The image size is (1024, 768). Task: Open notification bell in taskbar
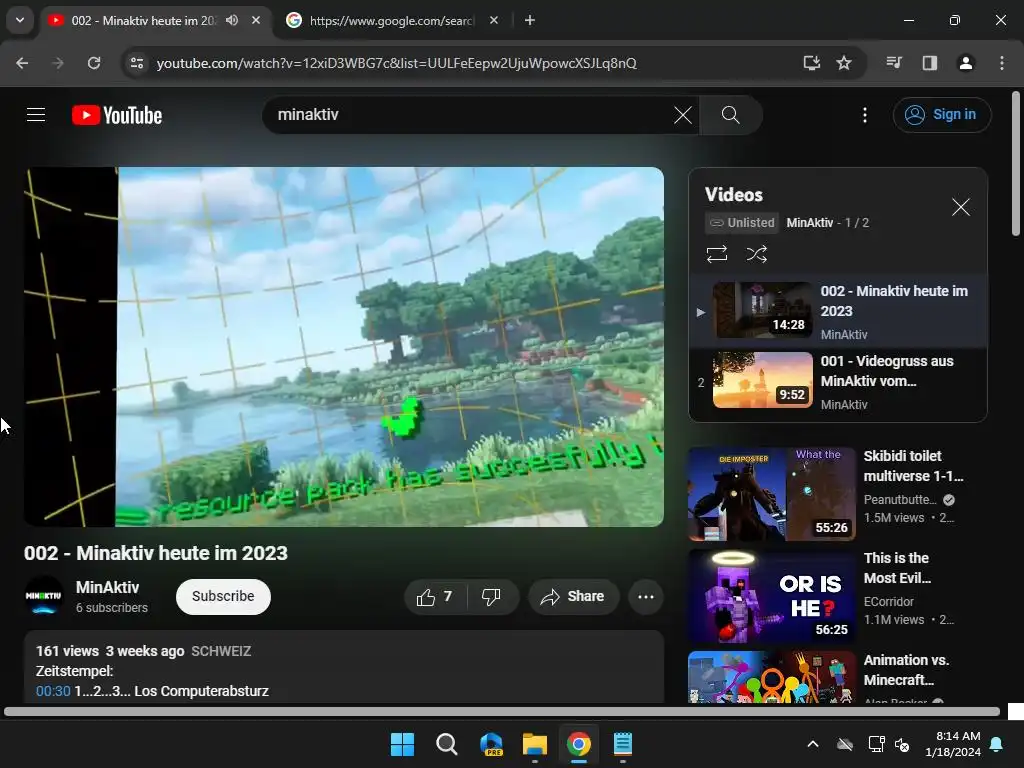point(997,744)
